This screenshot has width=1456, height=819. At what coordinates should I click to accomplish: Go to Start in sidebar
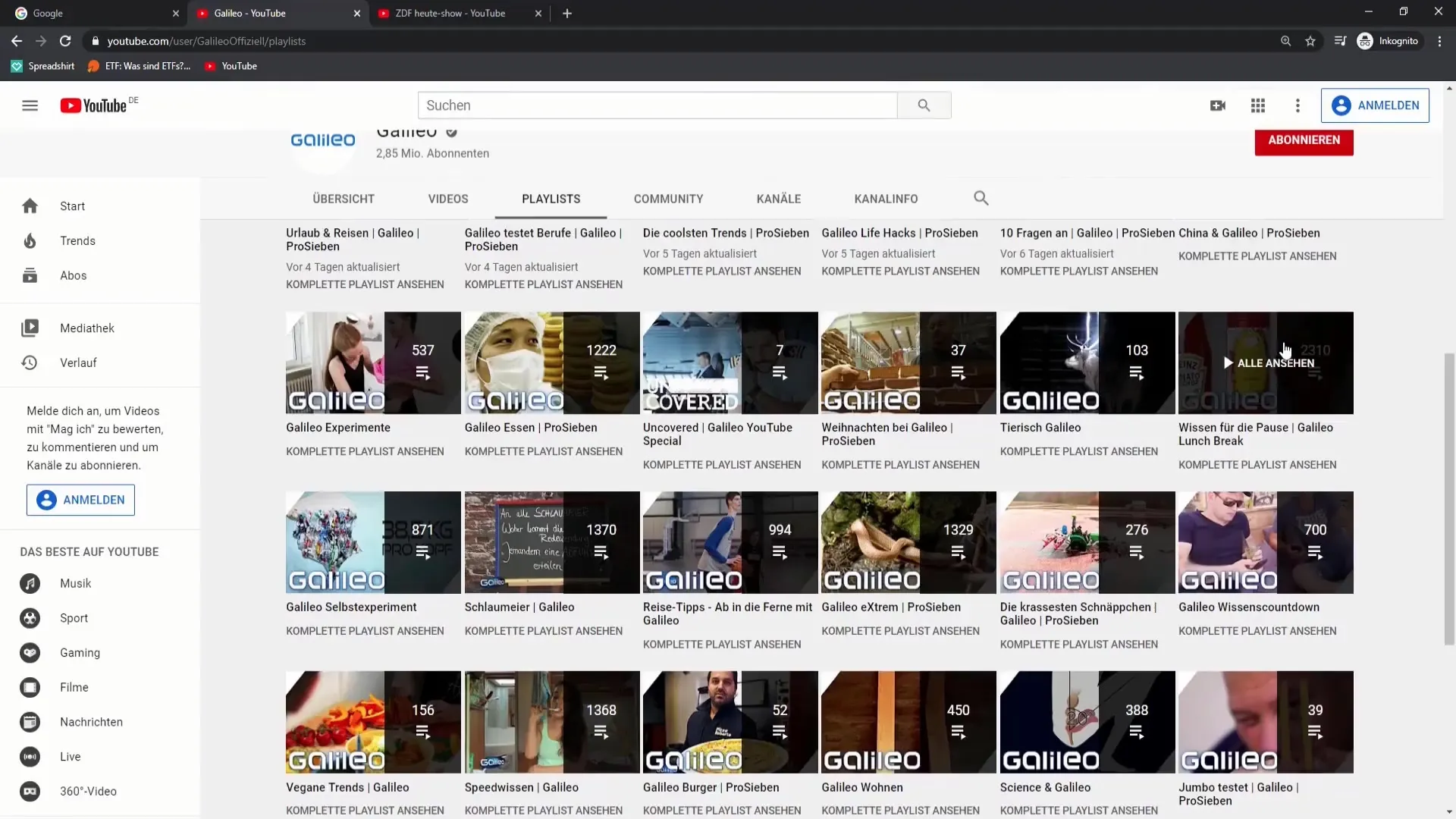coord(100,206)
